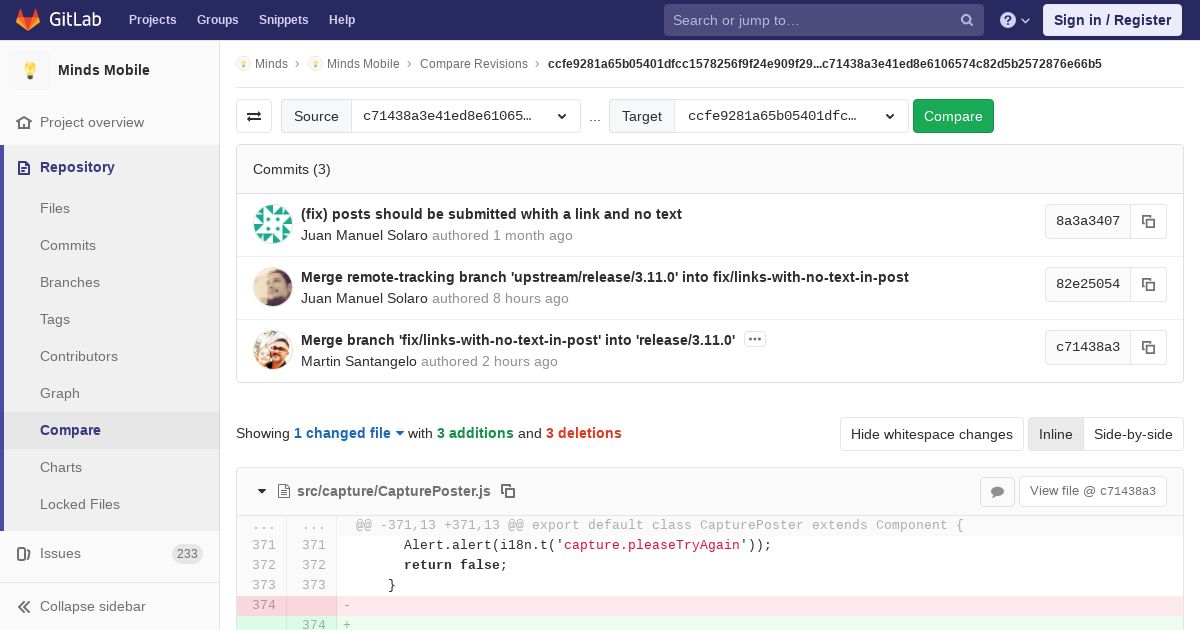Click the green Compare button

(x=953, y=116)
